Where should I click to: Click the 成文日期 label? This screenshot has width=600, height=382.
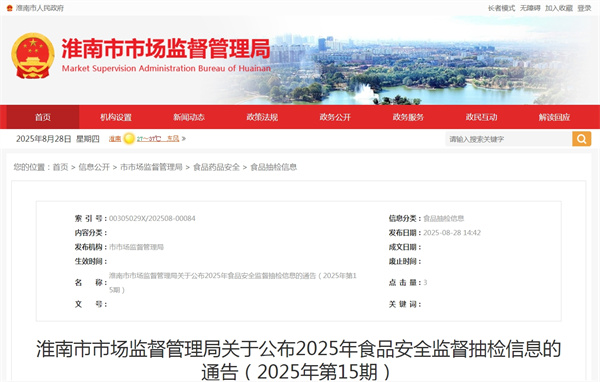pyautogui.click(x=405, y=247)
